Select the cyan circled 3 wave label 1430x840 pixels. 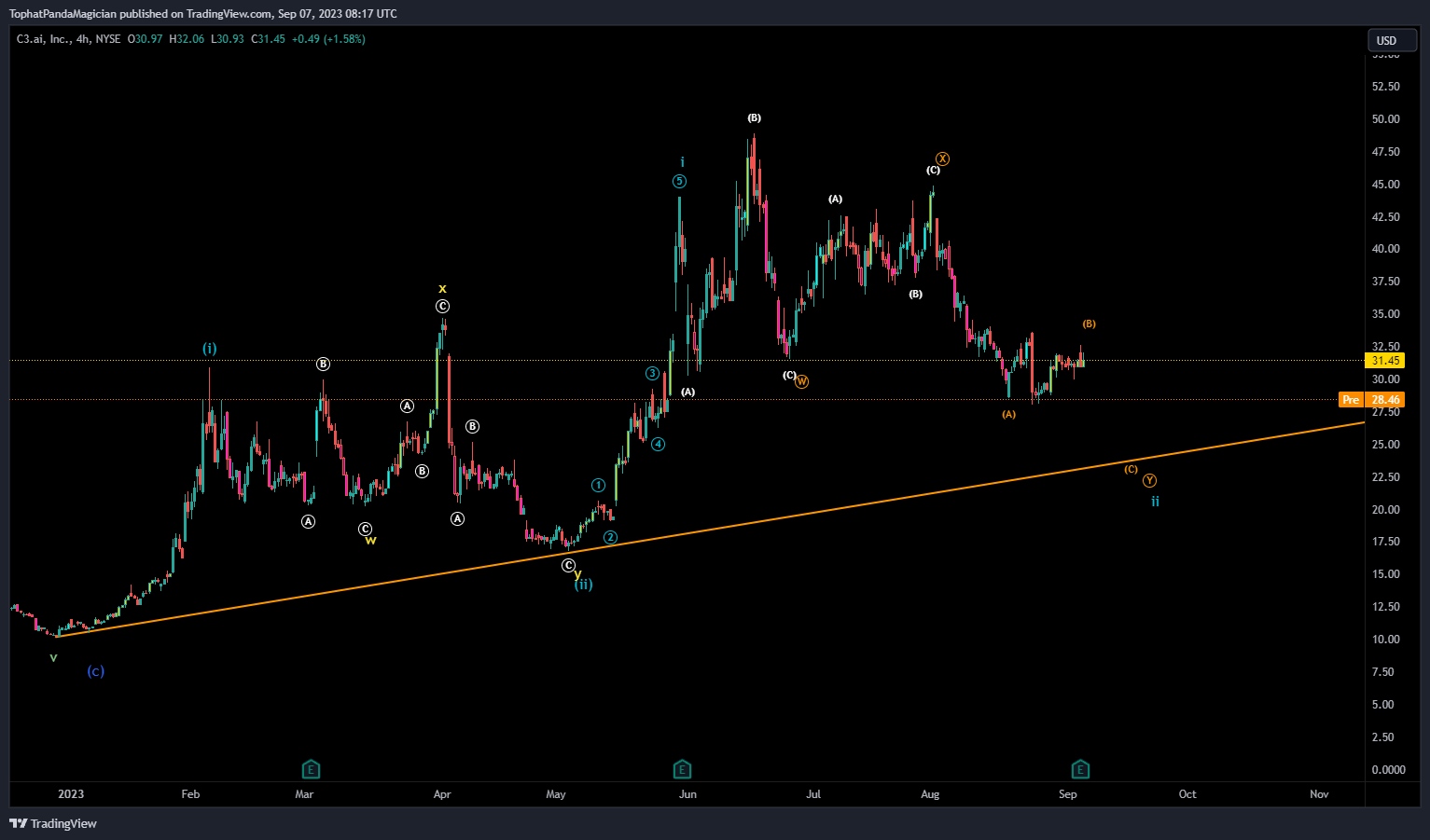[x=652, y=374]
